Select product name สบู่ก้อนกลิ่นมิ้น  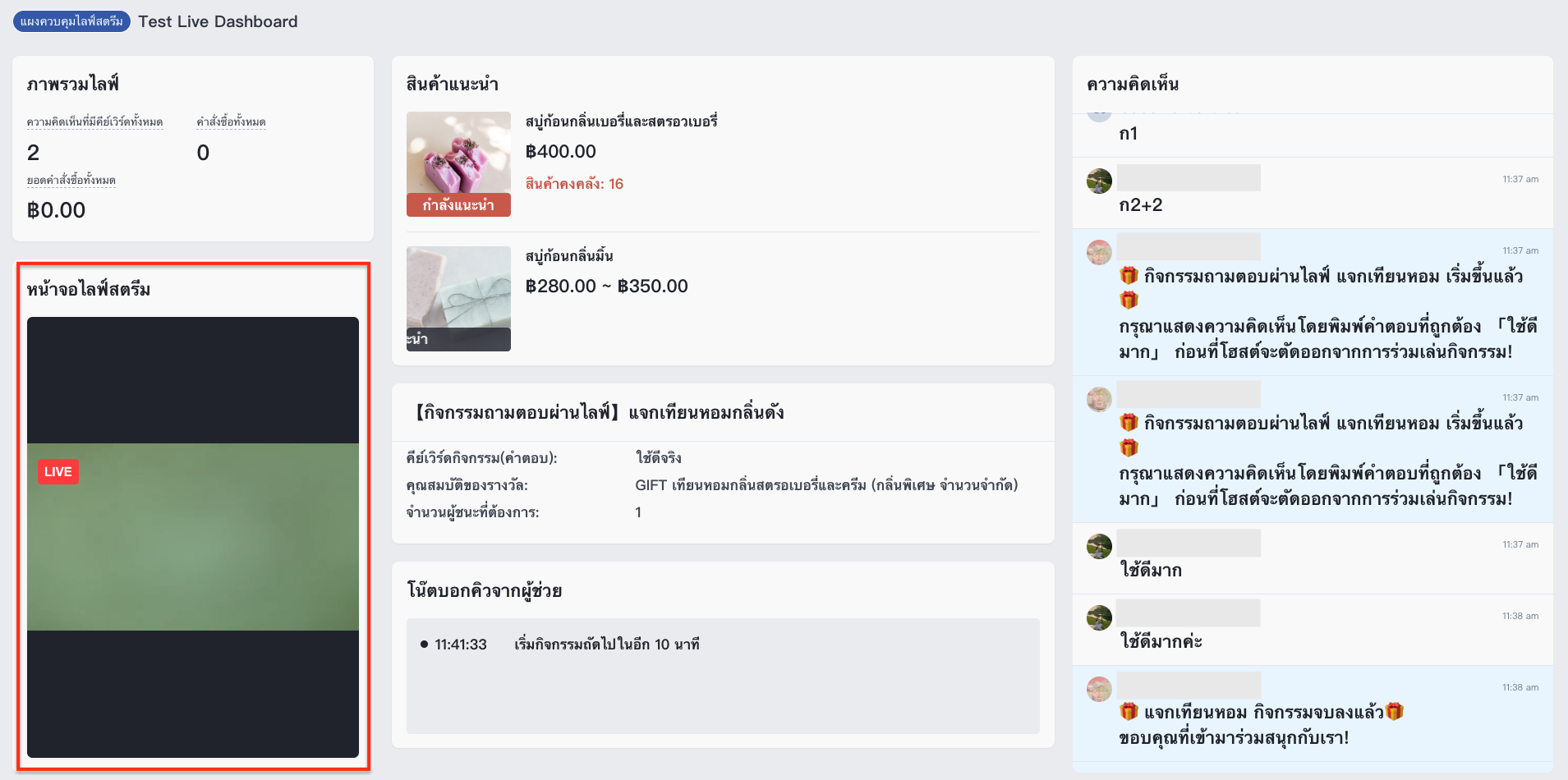569,256
